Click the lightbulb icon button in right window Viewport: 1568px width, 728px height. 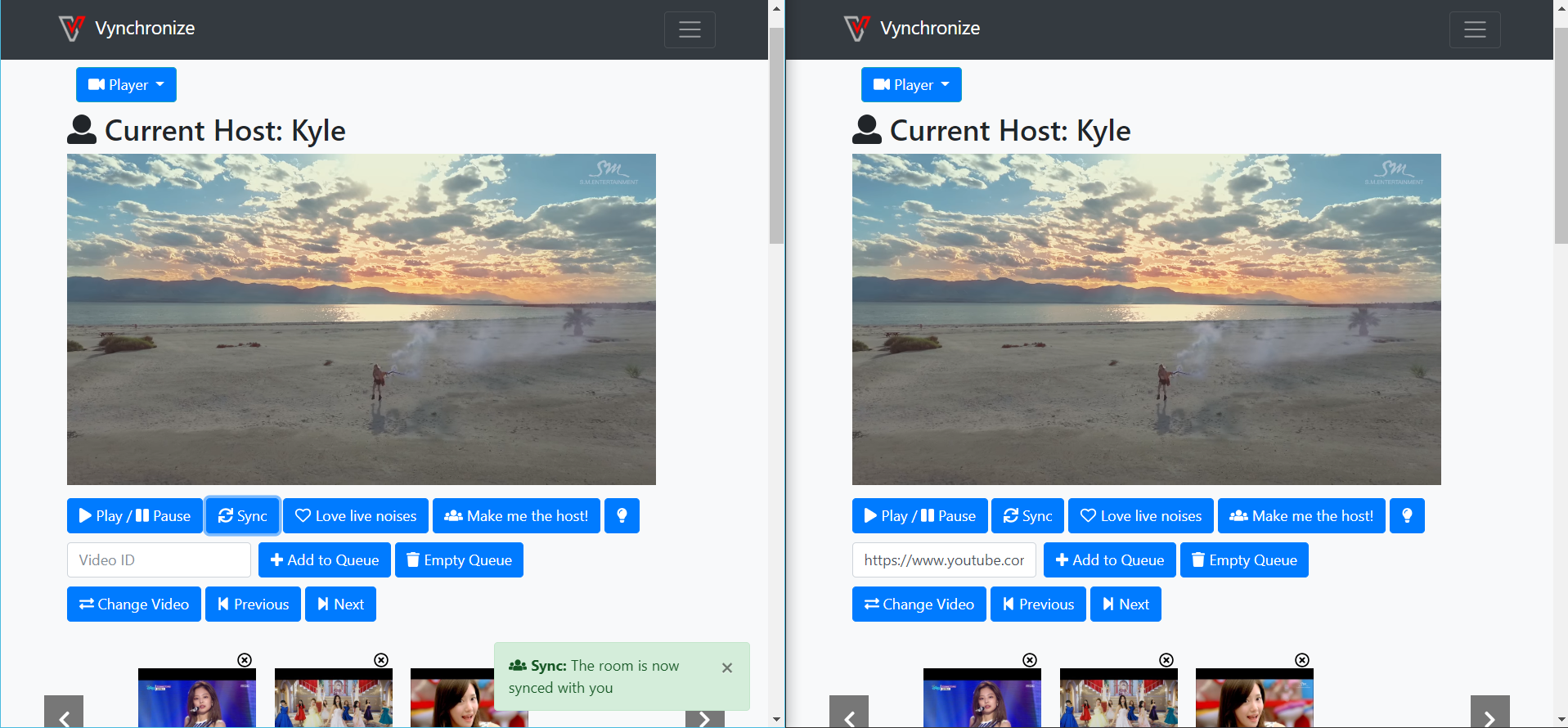tap(1407, 515)
